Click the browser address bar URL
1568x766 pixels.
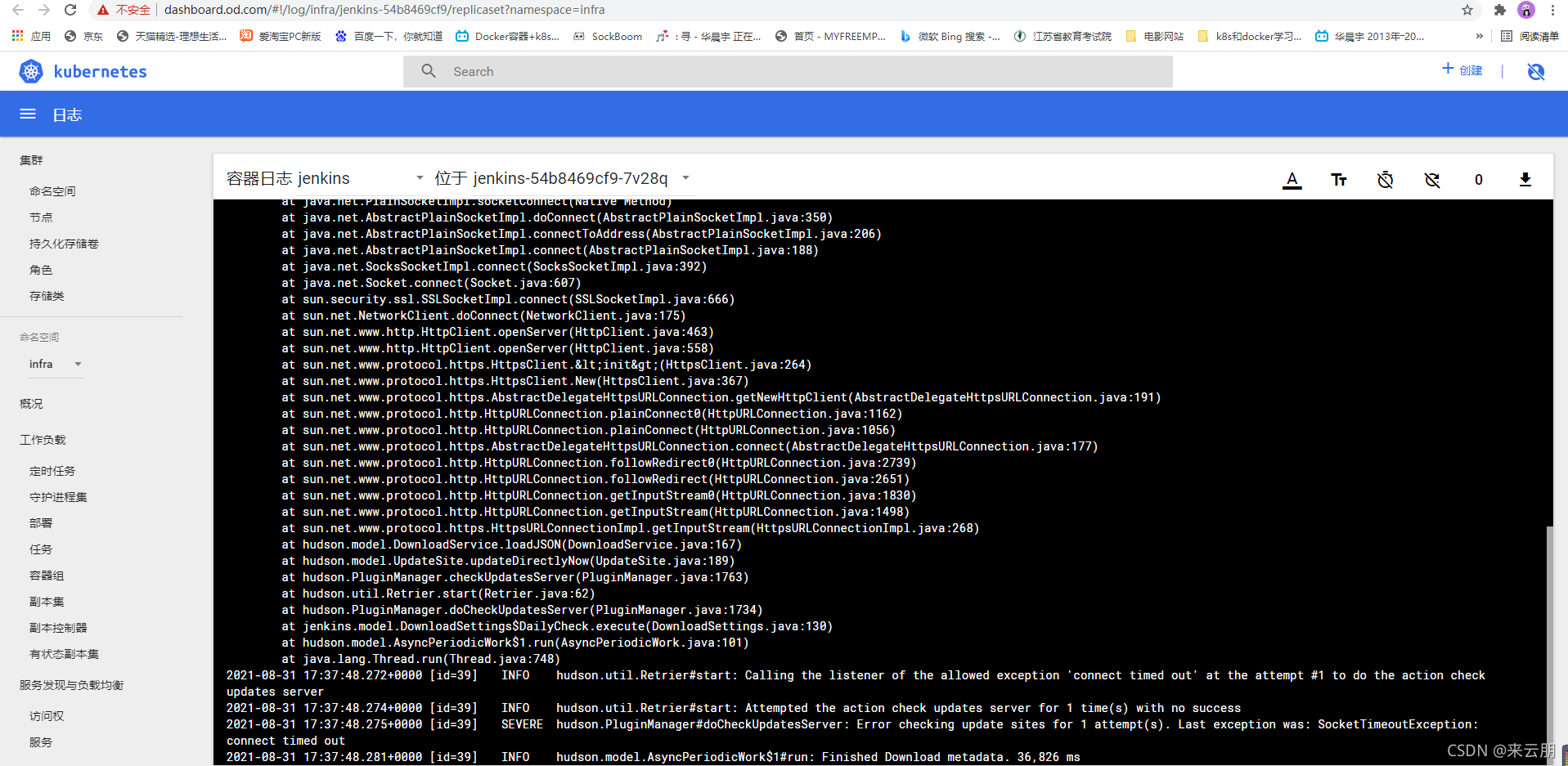pyautogui.click(x=384, y=10)
